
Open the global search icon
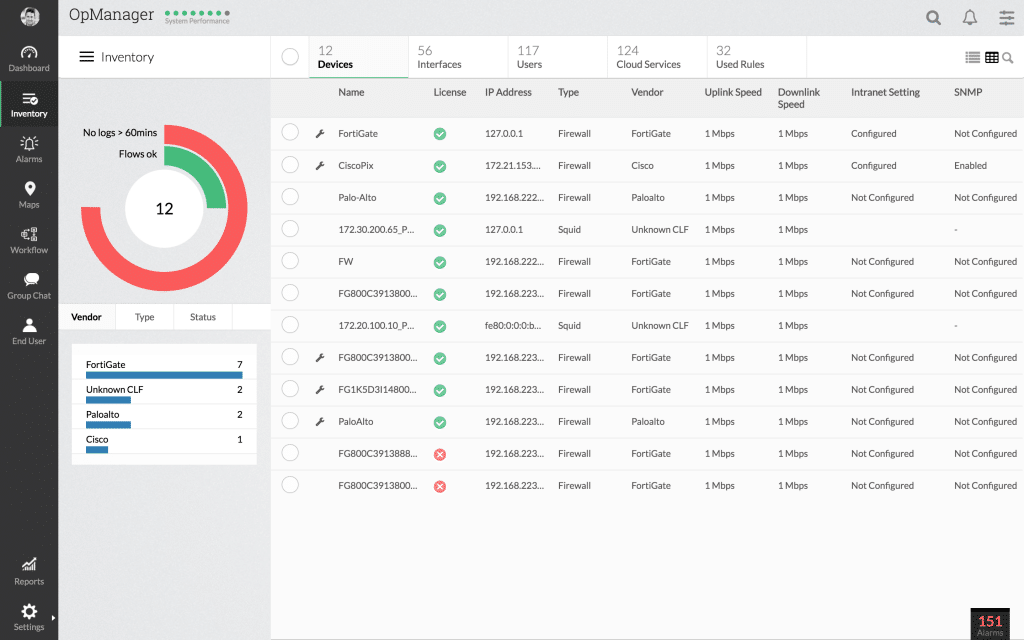[933, 17]
